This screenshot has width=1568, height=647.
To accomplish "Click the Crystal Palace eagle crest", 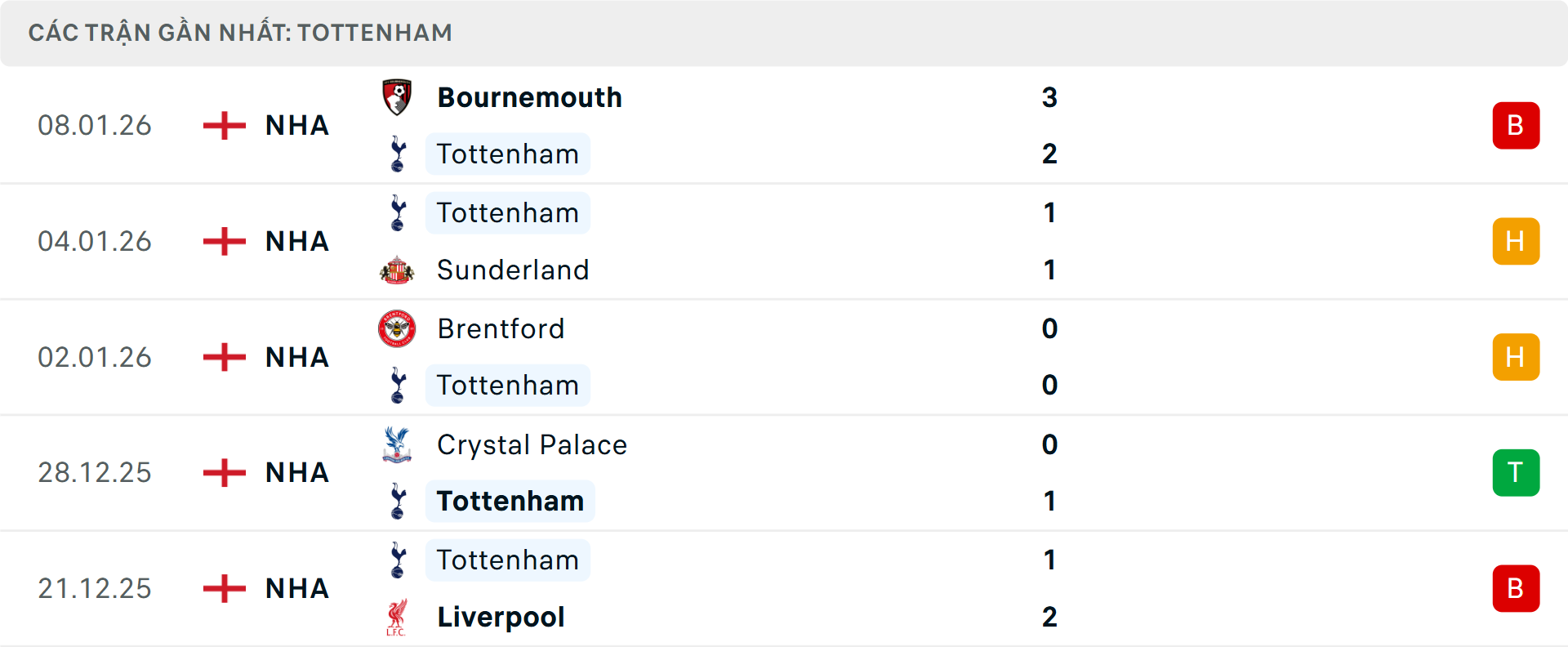I will pos(398,445).
